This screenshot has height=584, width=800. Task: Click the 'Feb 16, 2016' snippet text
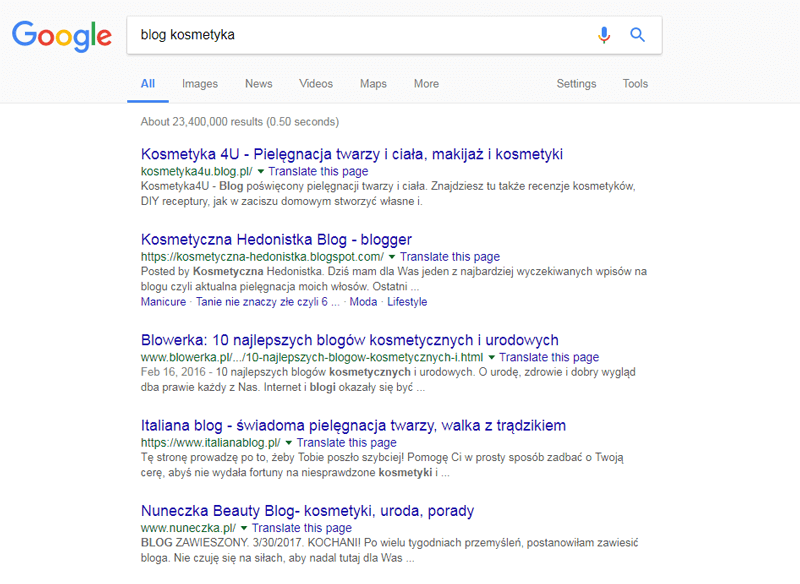[173, 372]
